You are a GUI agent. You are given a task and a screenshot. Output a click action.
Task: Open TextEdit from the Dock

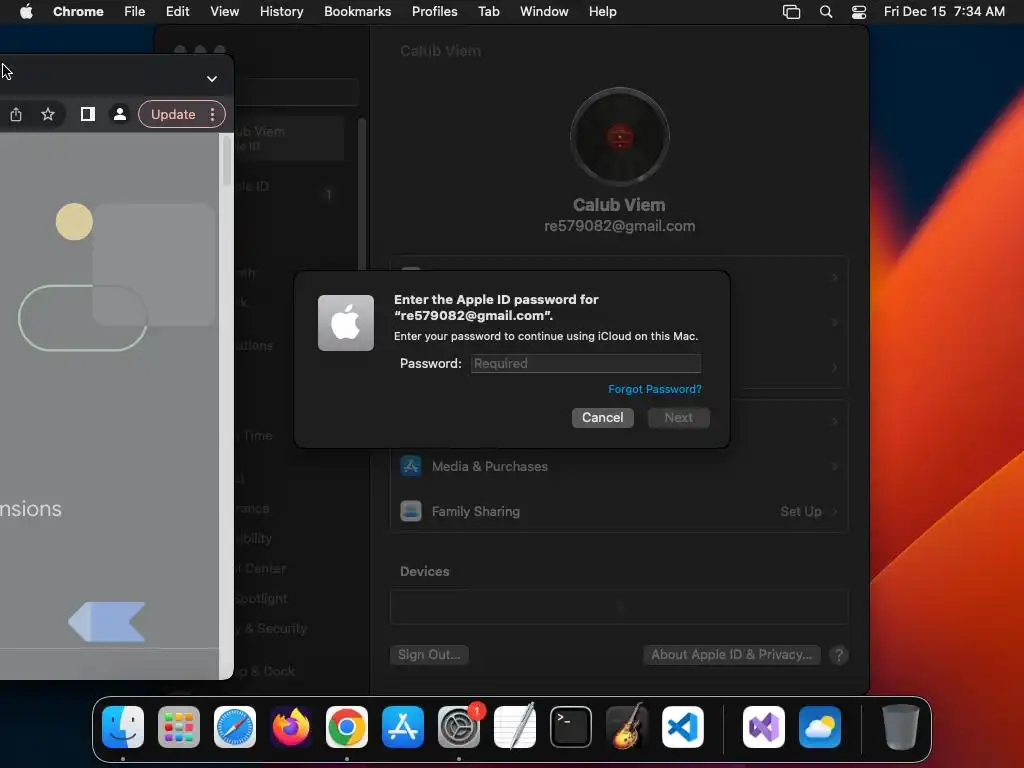click(515, 727)
